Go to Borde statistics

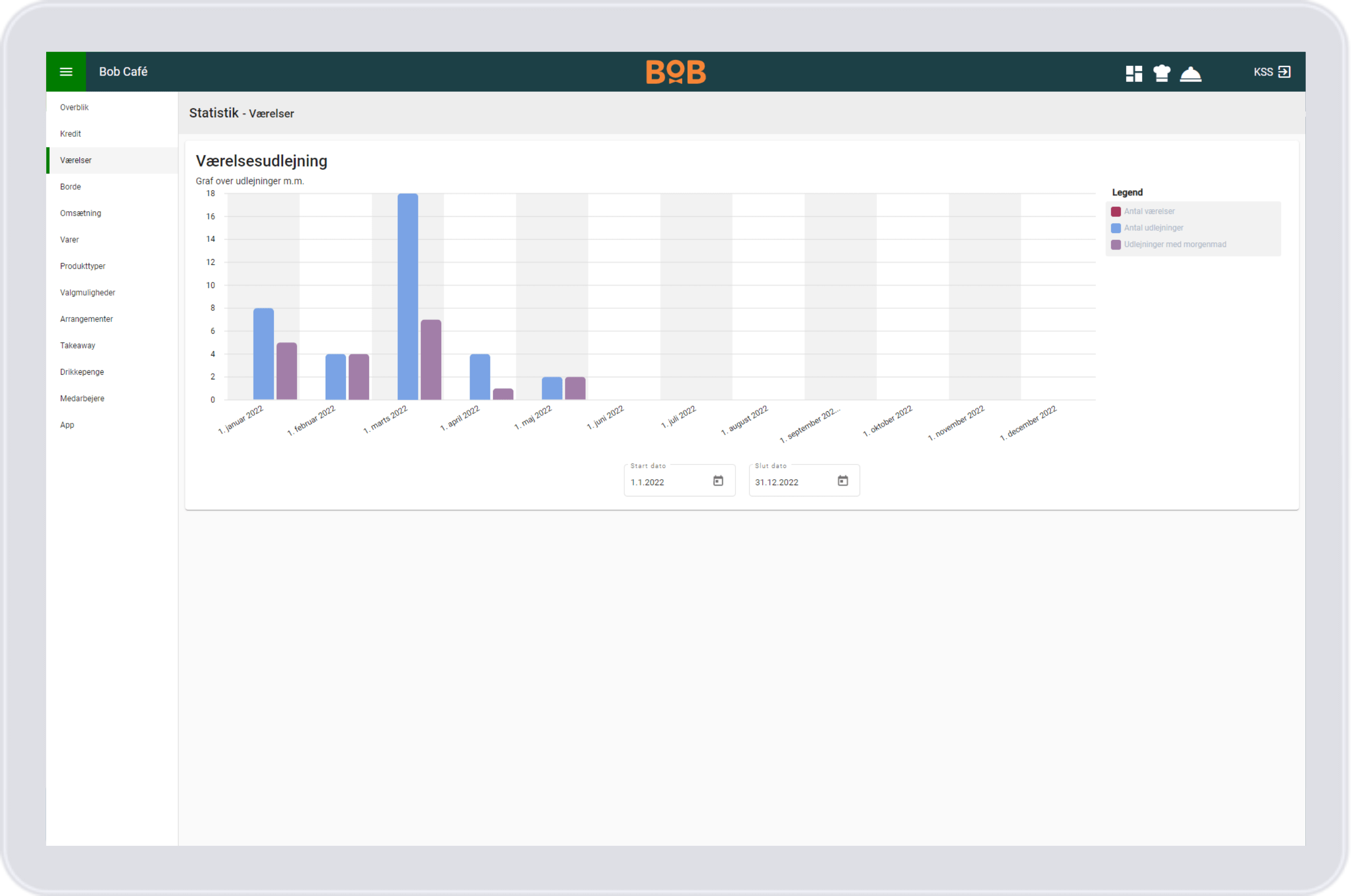tap(70, 187)
